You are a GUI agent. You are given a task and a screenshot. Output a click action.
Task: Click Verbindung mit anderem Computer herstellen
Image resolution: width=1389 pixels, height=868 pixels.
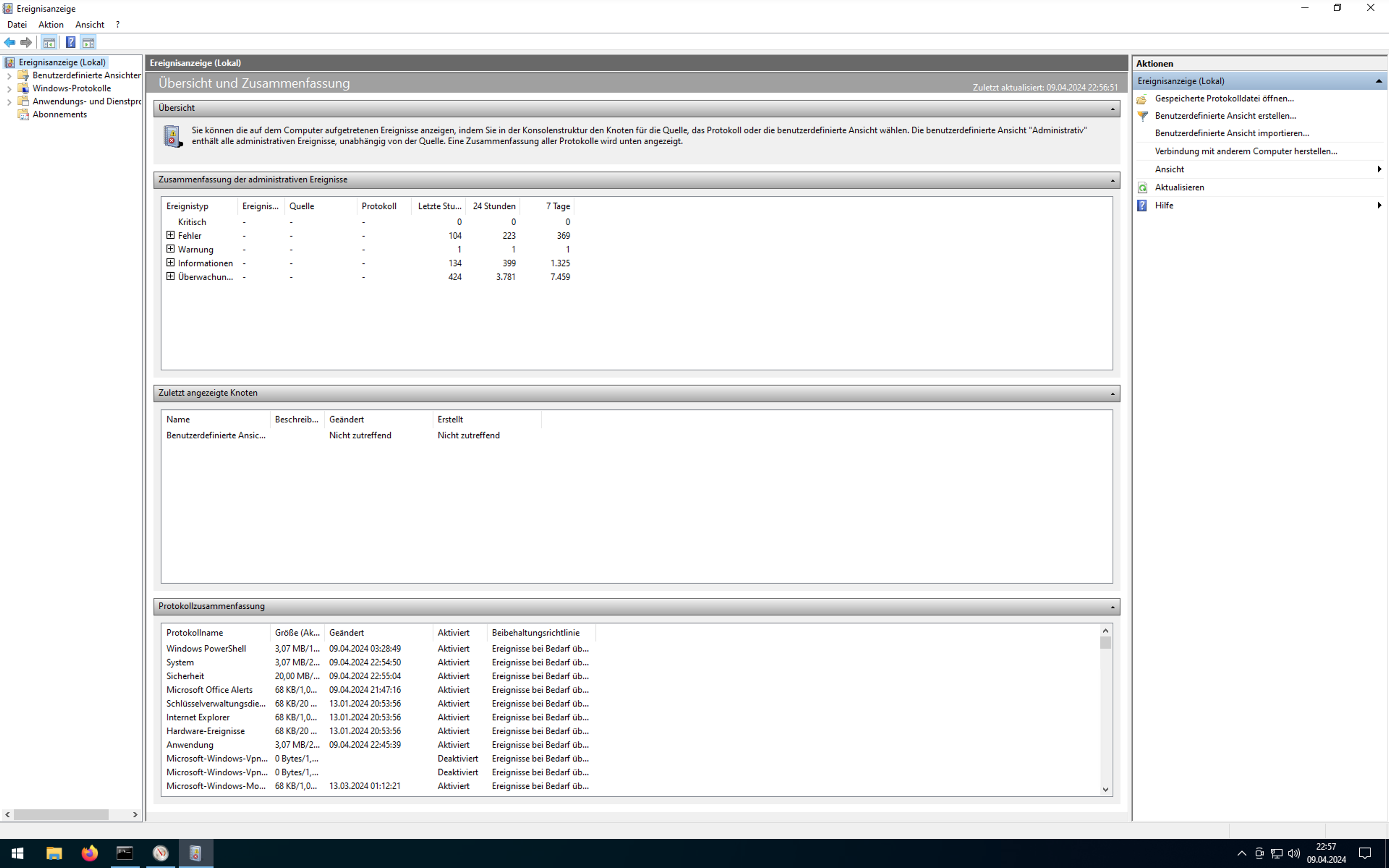pos(1245,151)
